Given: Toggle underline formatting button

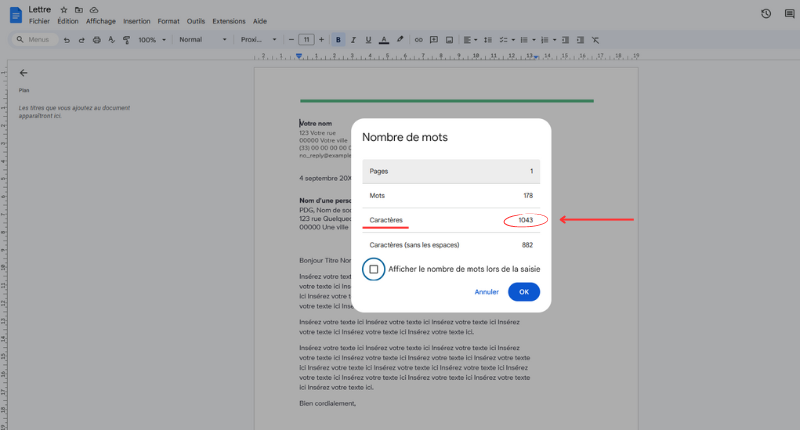Looking at the screenshot, I should point(369,40).
